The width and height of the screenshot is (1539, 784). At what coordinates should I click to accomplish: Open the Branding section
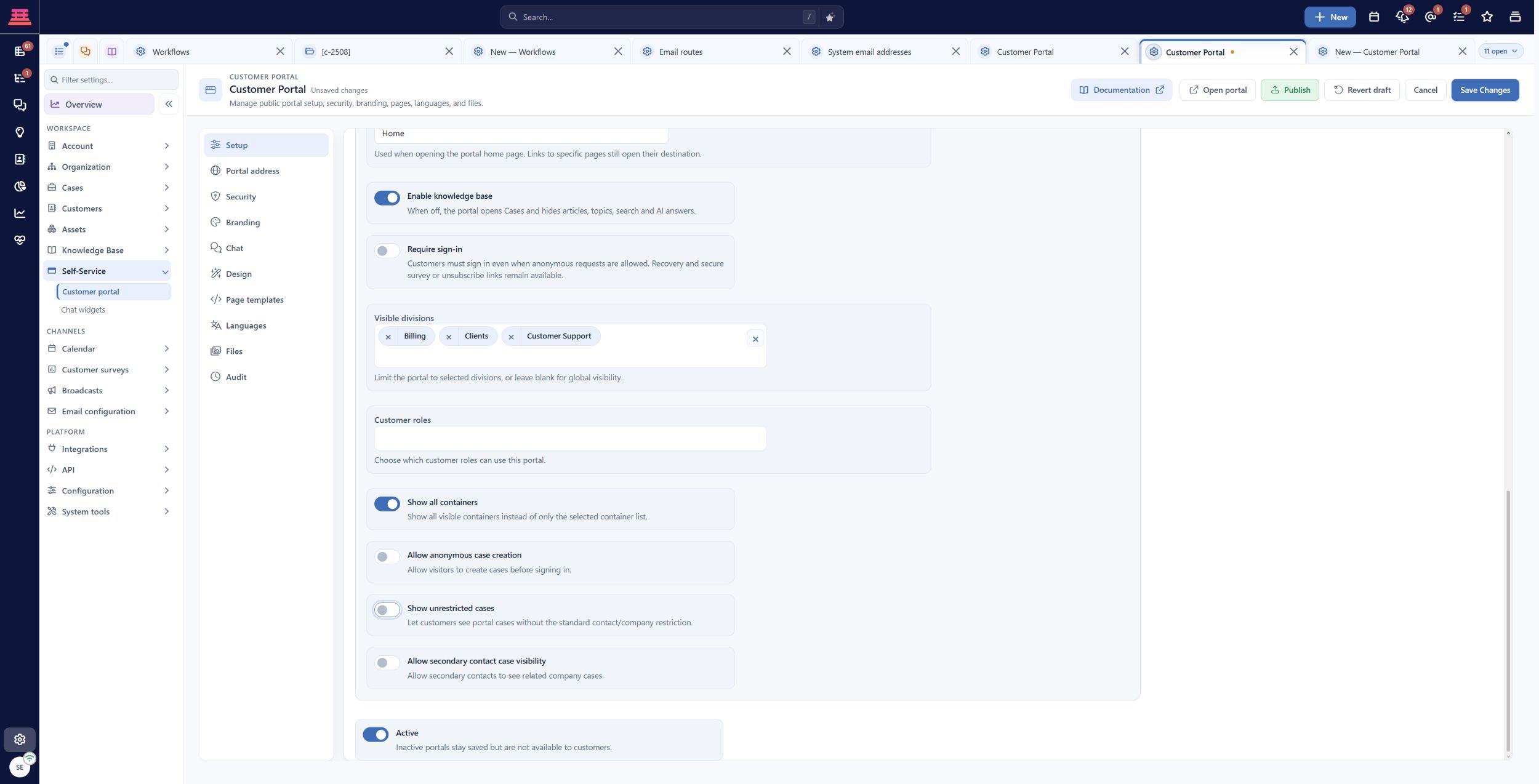click(x=266, y=223)
